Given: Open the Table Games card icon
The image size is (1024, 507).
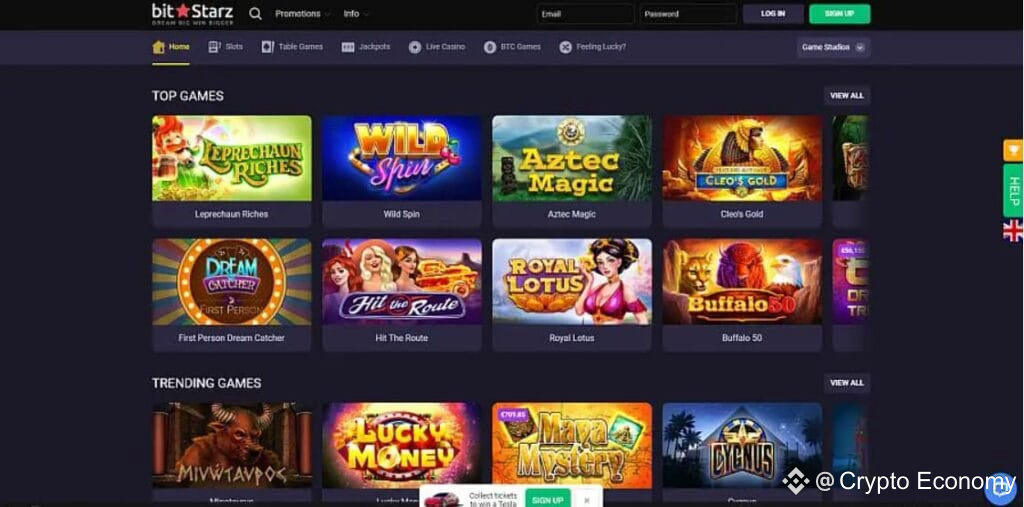Looking at the screenshot, I should click(268, 47).
